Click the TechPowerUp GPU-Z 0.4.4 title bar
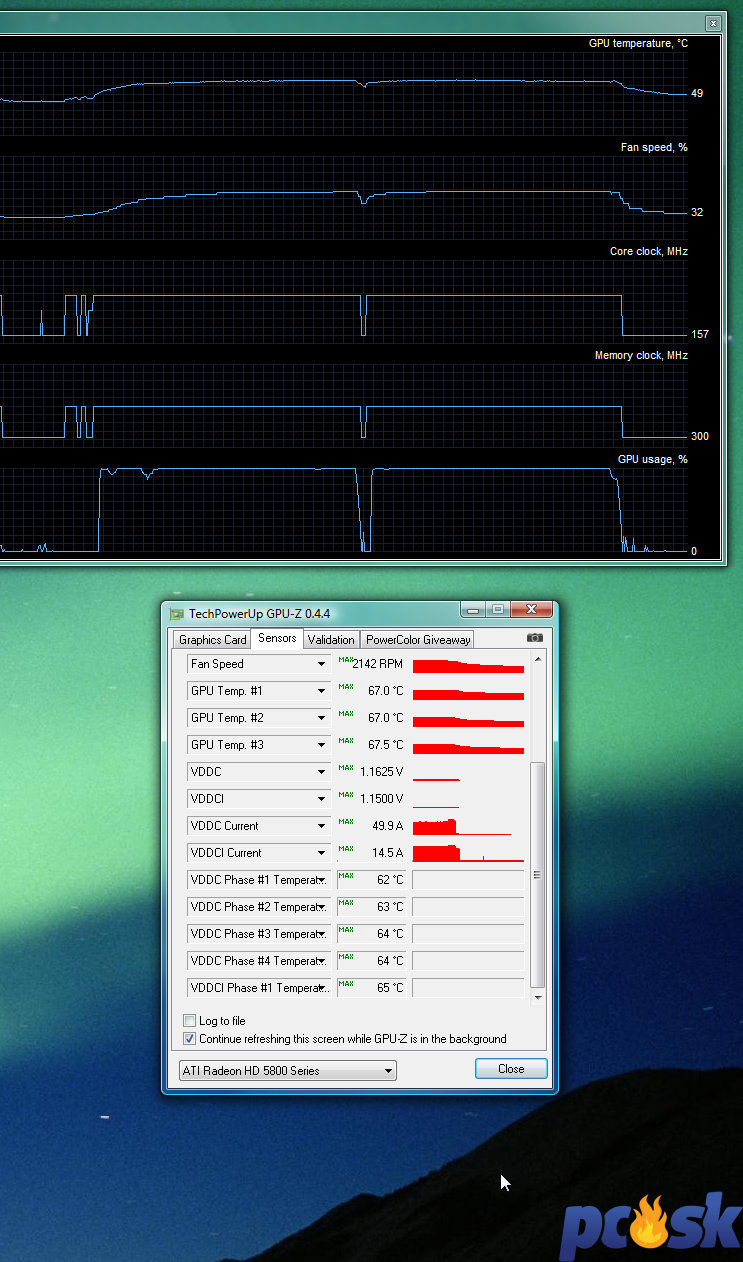This screenshot has height=1262, width=743. pyautogui.click(x=359, y=614)
